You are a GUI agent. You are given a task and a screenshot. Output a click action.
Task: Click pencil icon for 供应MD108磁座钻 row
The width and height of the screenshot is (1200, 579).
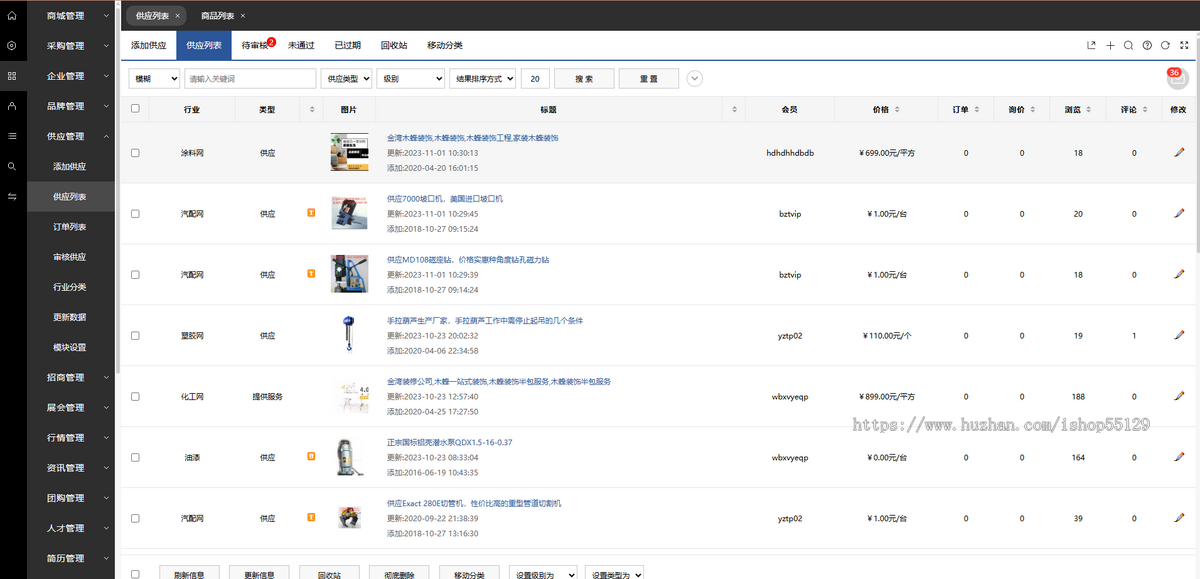(x=1179, y=274)
